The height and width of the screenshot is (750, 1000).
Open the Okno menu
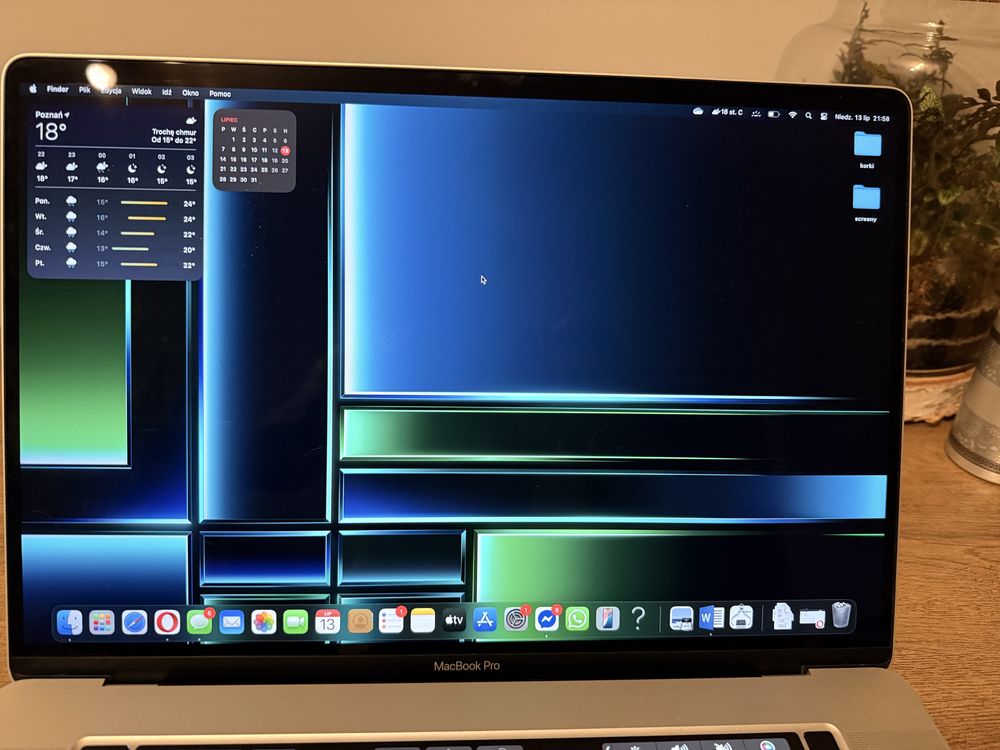click(x=190, y=92)
